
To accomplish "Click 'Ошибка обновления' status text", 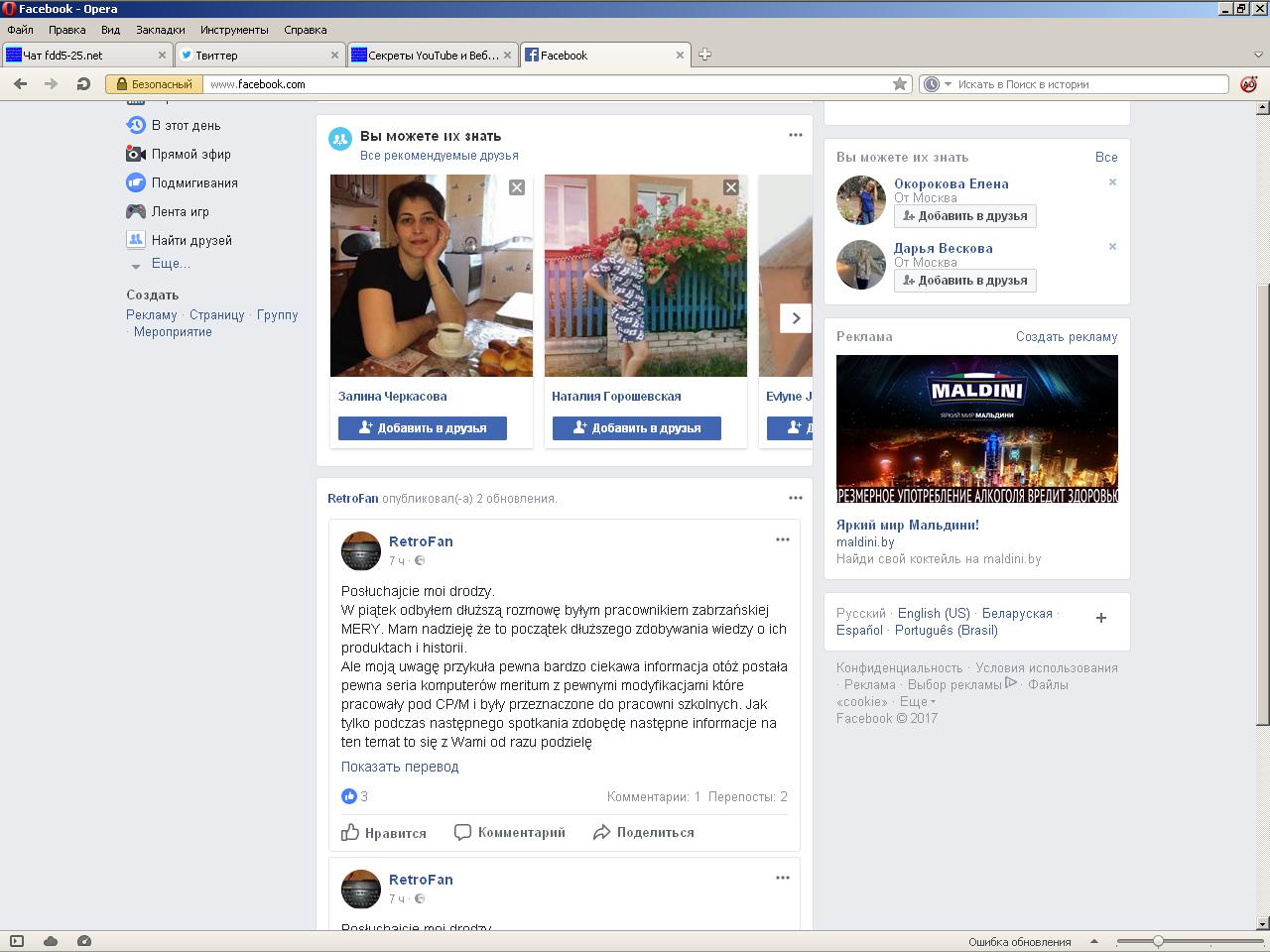I will coord(1020,942).
